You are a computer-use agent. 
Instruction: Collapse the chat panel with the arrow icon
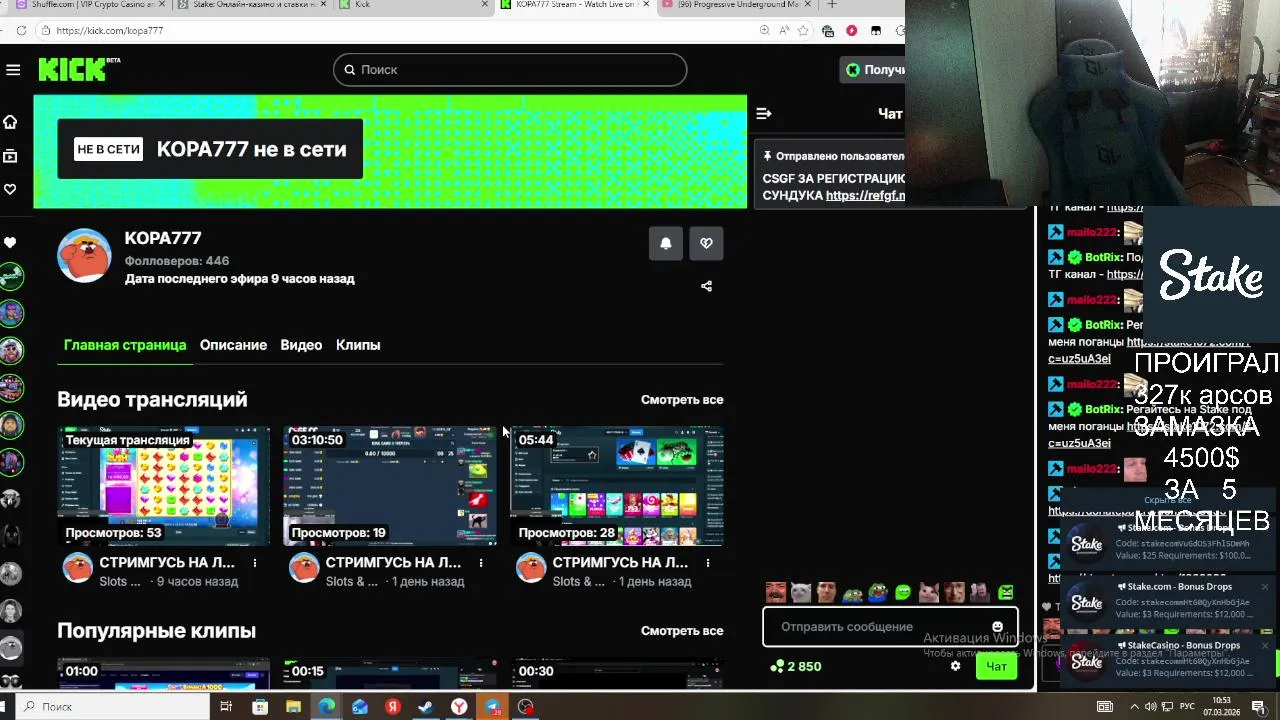tap(764, 114)
